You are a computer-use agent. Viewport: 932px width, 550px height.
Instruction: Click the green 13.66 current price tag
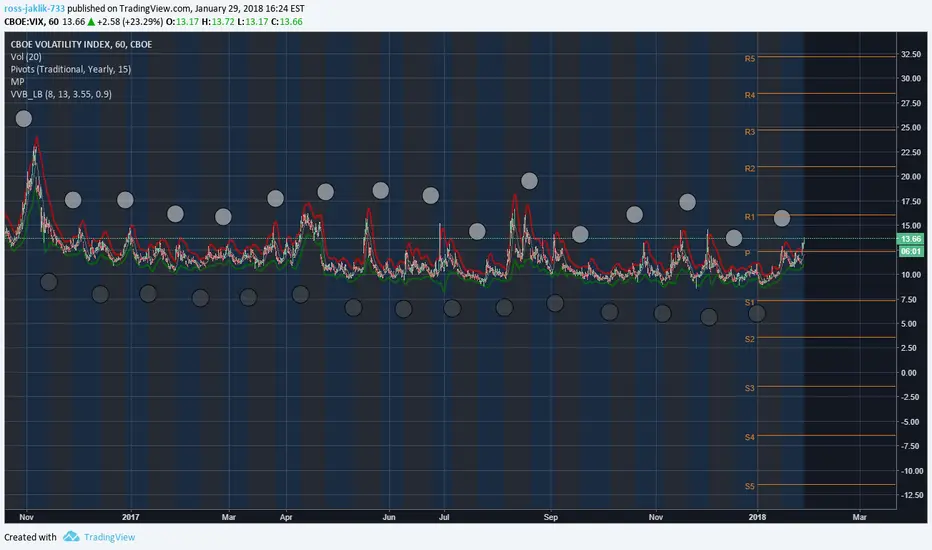click(x=911, y=239)
